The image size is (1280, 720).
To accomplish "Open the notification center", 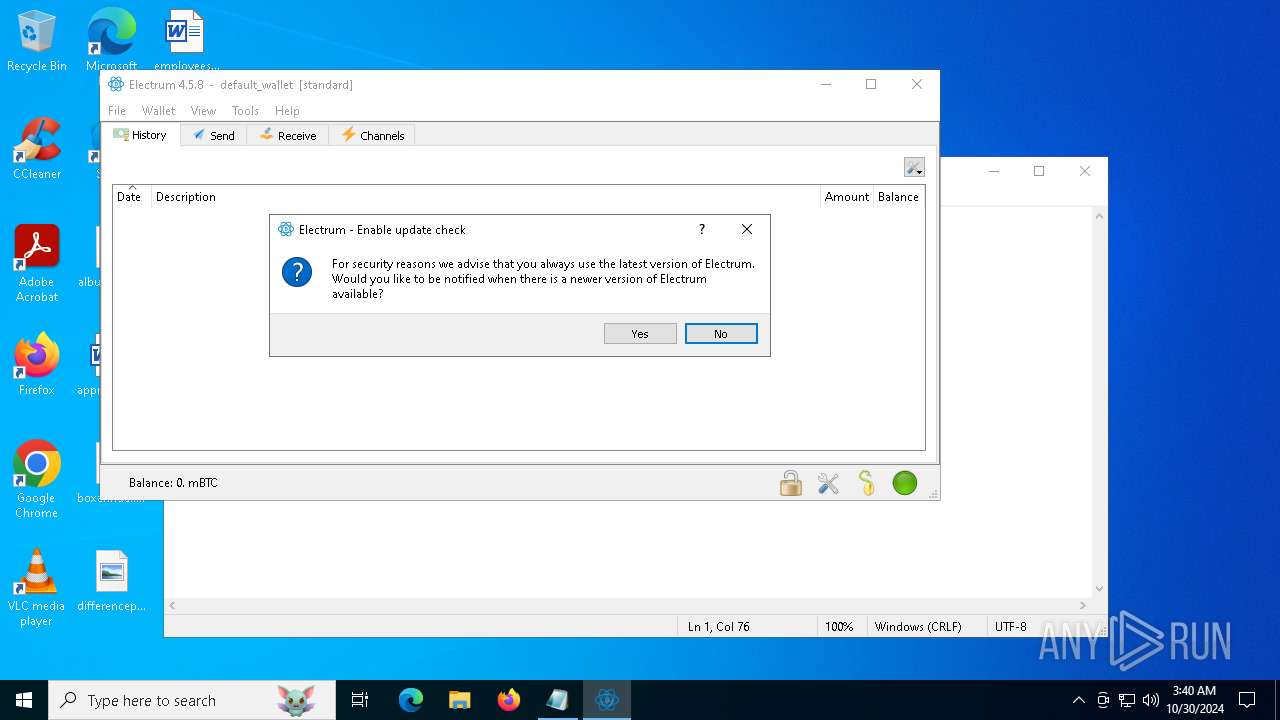I will pos(1247,700).
